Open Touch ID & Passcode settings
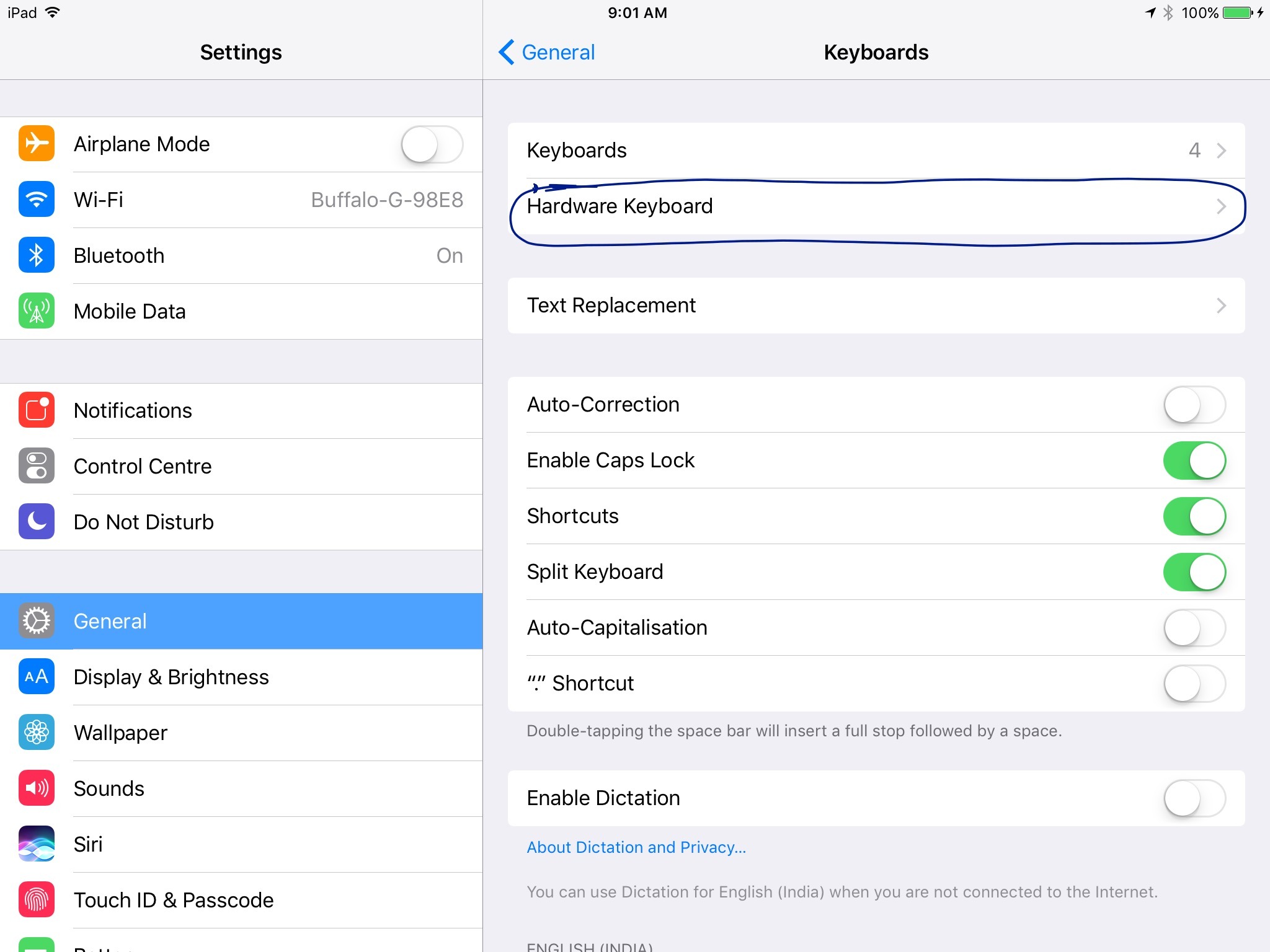The width and height of the screenshot is (1270, 952). (241, 900)
